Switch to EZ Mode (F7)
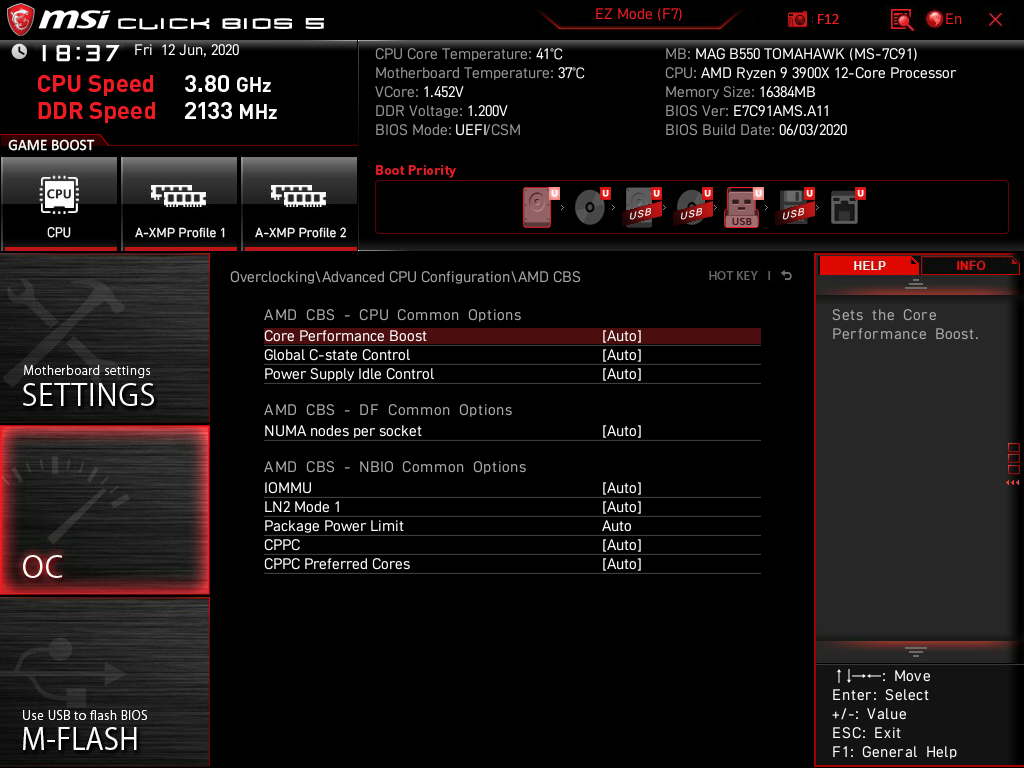This screenshot has height=768, width=1024. (x=639, y=14)
